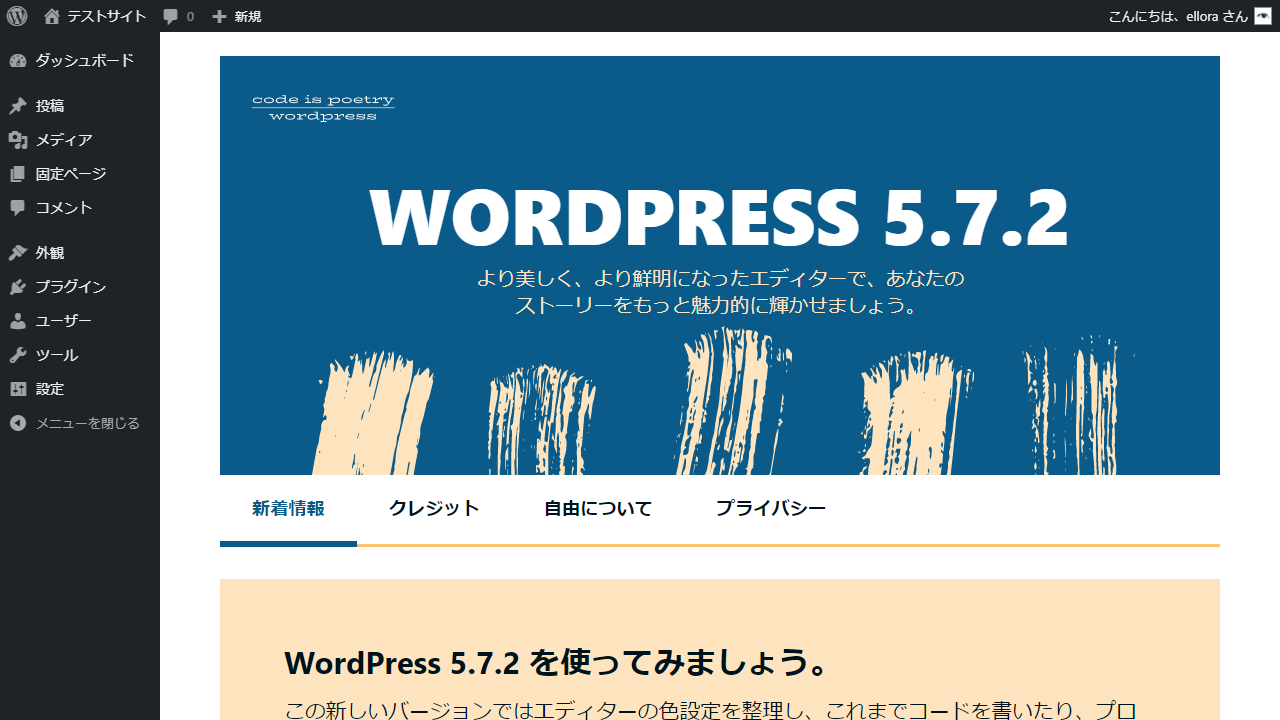This screenshot has height=720, width=1280.
Task: Open プラグイン menu label
Action: pyautogui.click(x=71, y=287)
